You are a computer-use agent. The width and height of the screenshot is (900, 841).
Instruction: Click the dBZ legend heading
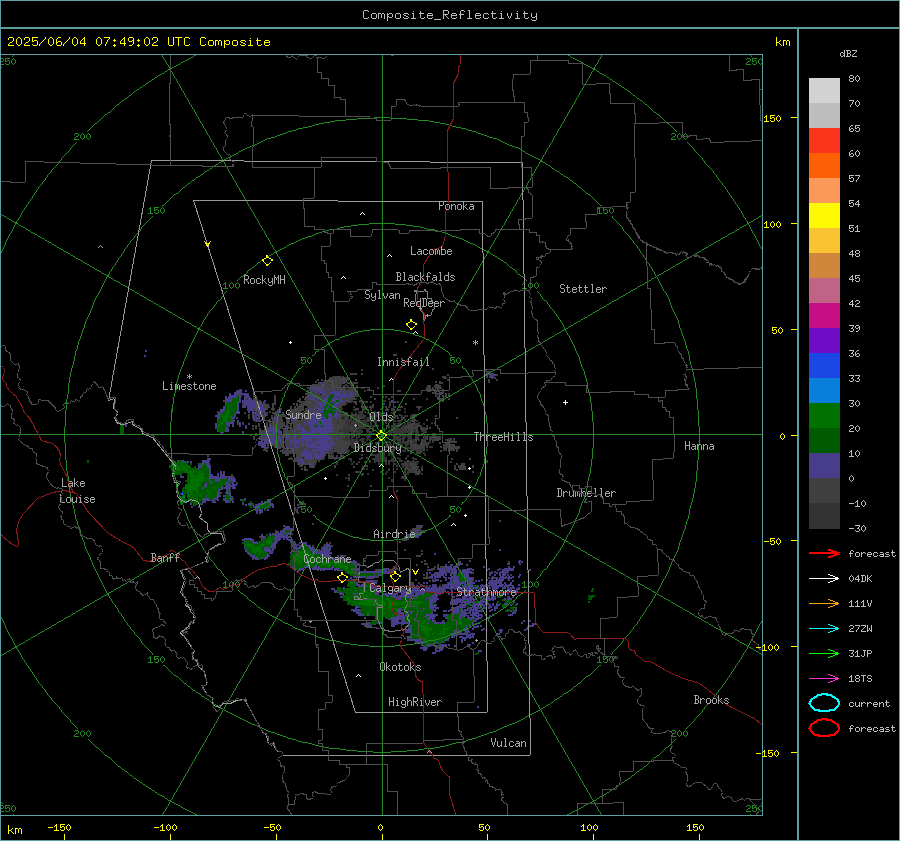point(848,53)
